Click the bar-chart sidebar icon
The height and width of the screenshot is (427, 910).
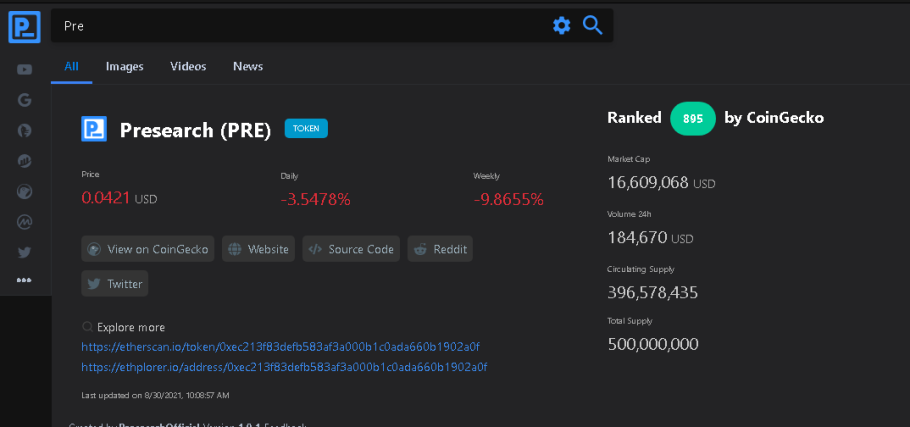[x=24, y=161]
